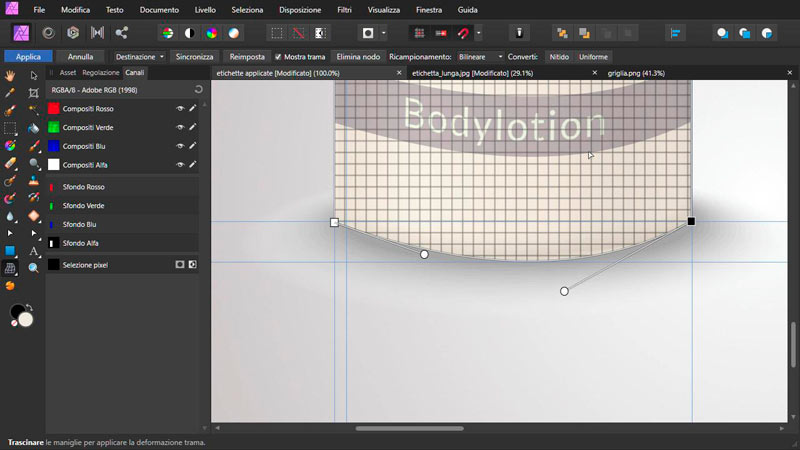The width and height of the screenshot is (800, 450).
Task: Toggle editing pencil for Compositi Blu
Action: pos(192,145)
